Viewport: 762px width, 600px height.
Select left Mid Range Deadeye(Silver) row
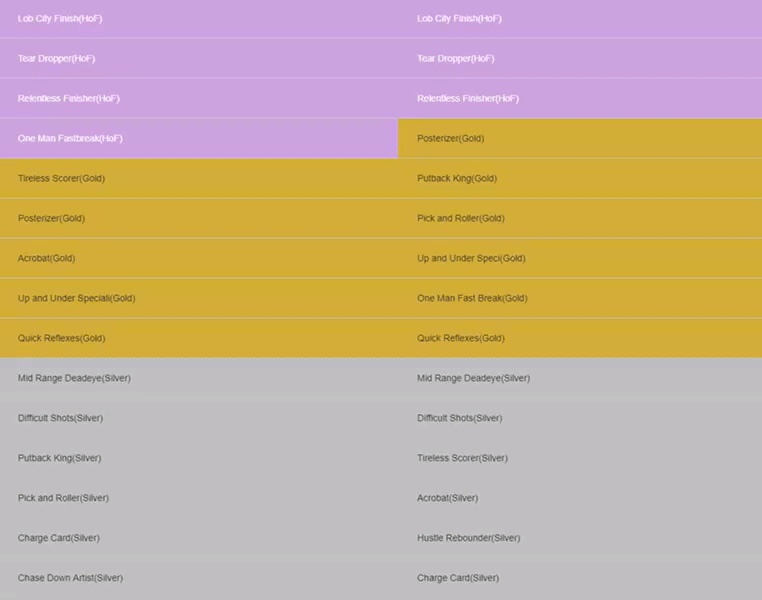click(x=199, y=378)
